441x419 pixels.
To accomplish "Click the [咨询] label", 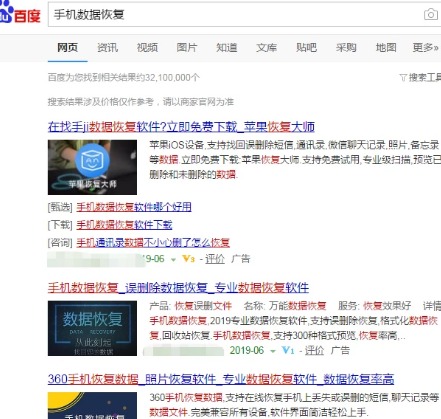I will tap(60, 242).
